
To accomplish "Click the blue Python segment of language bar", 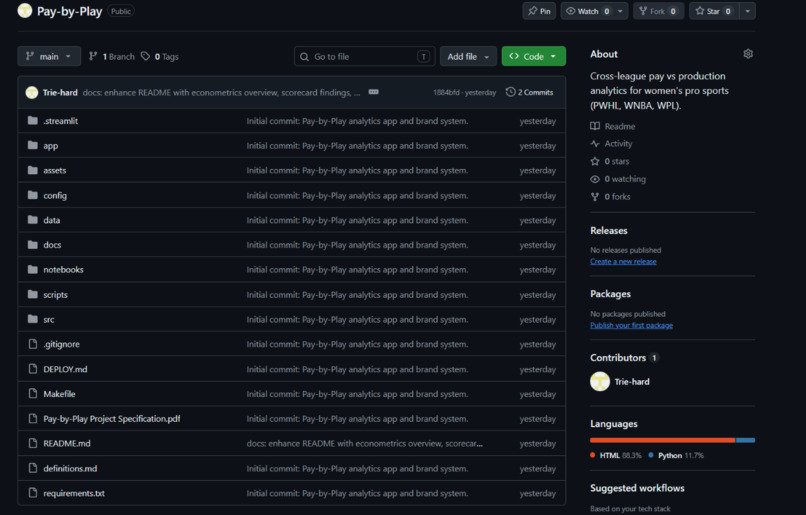I will 745,440.
